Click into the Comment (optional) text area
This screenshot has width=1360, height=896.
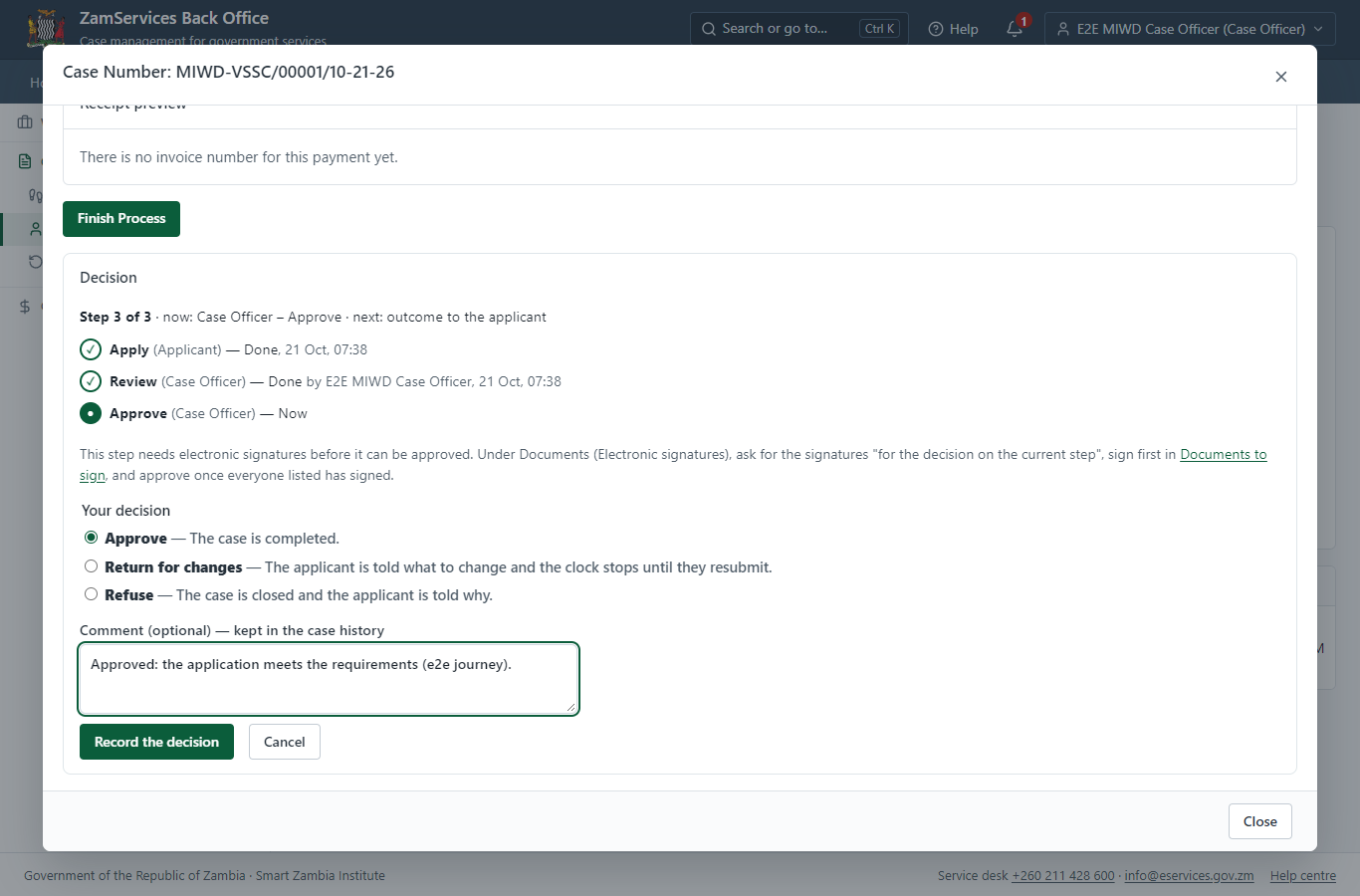point(329,679)
